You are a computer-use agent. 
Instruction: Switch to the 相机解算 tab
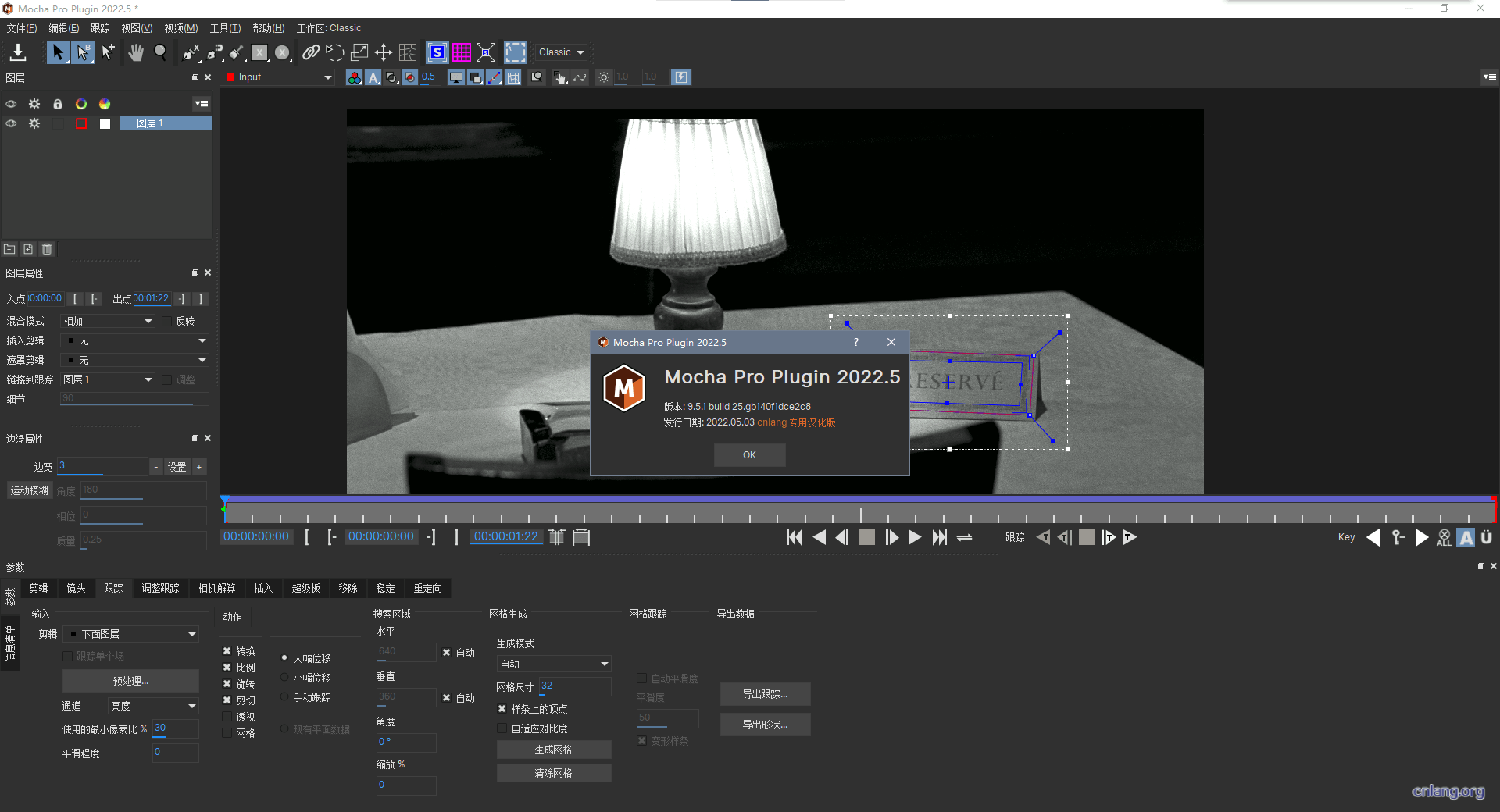[216, 588]
